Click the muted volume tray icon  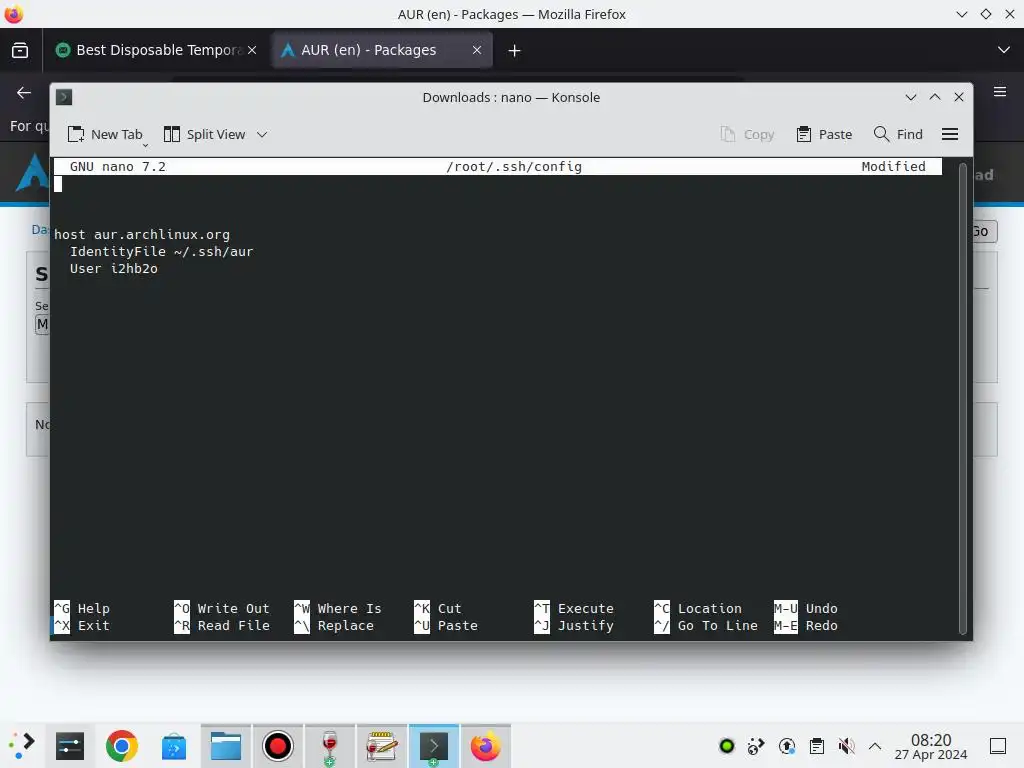pyautogui.click(x=846, y=746)
